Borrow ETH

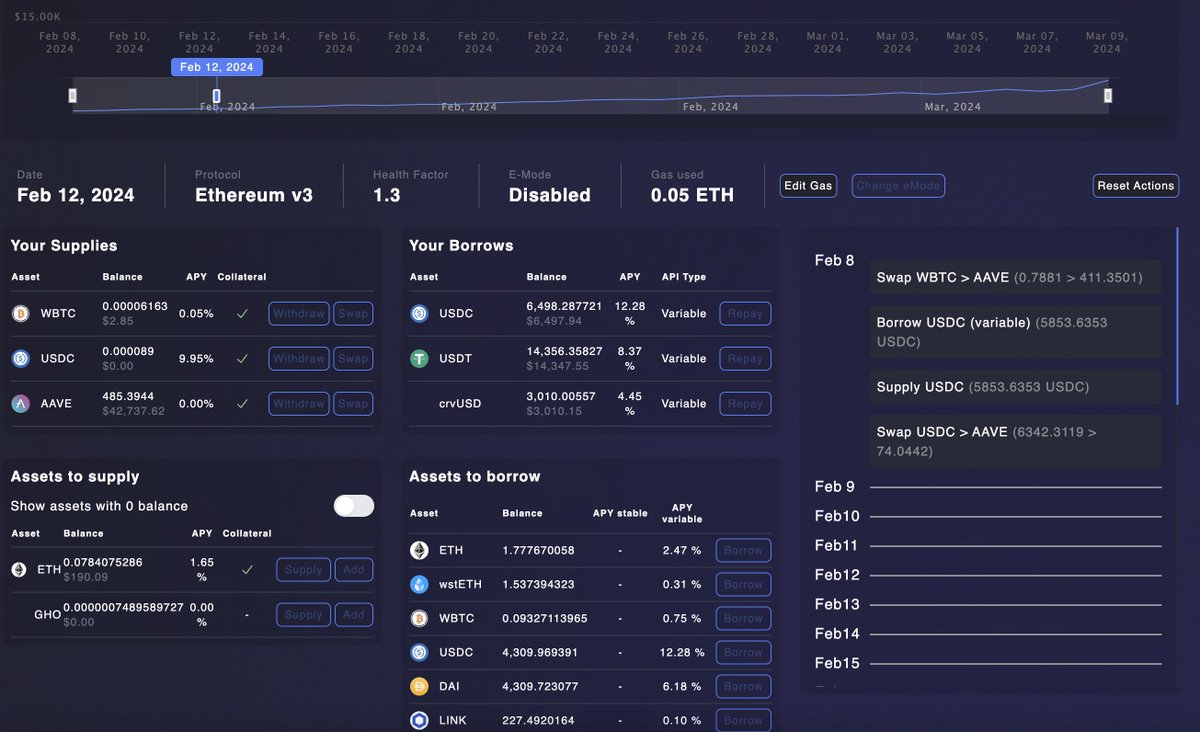743,551
